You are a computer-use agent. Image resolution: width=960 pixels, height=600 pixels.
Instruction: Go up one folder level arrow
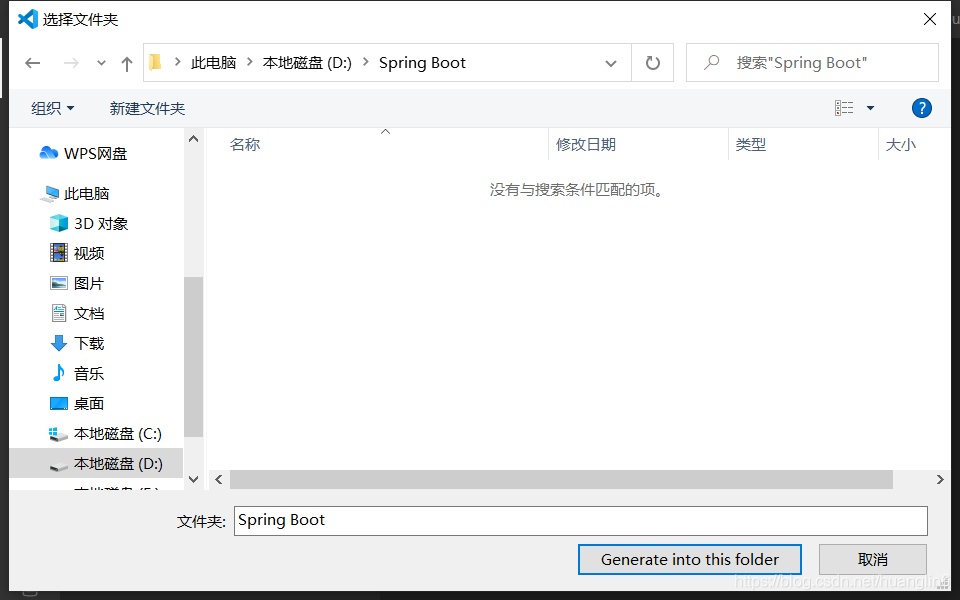[127, 64]
